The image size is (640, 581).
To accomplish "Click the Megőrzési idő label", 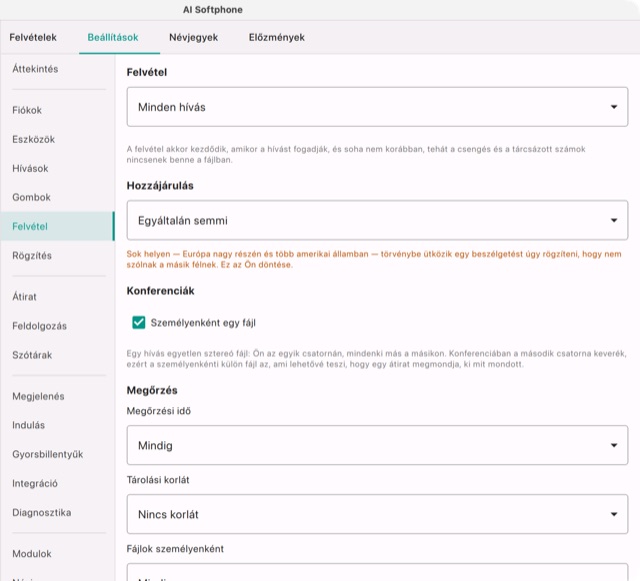I will [159, 411].
